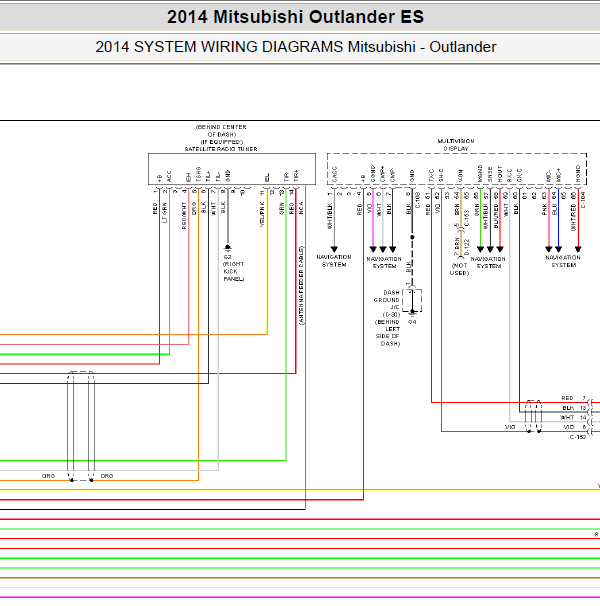Click 'NAVIGATION SYSTEM' label under WHT/BLK pin 1

(x=334, y=261)
